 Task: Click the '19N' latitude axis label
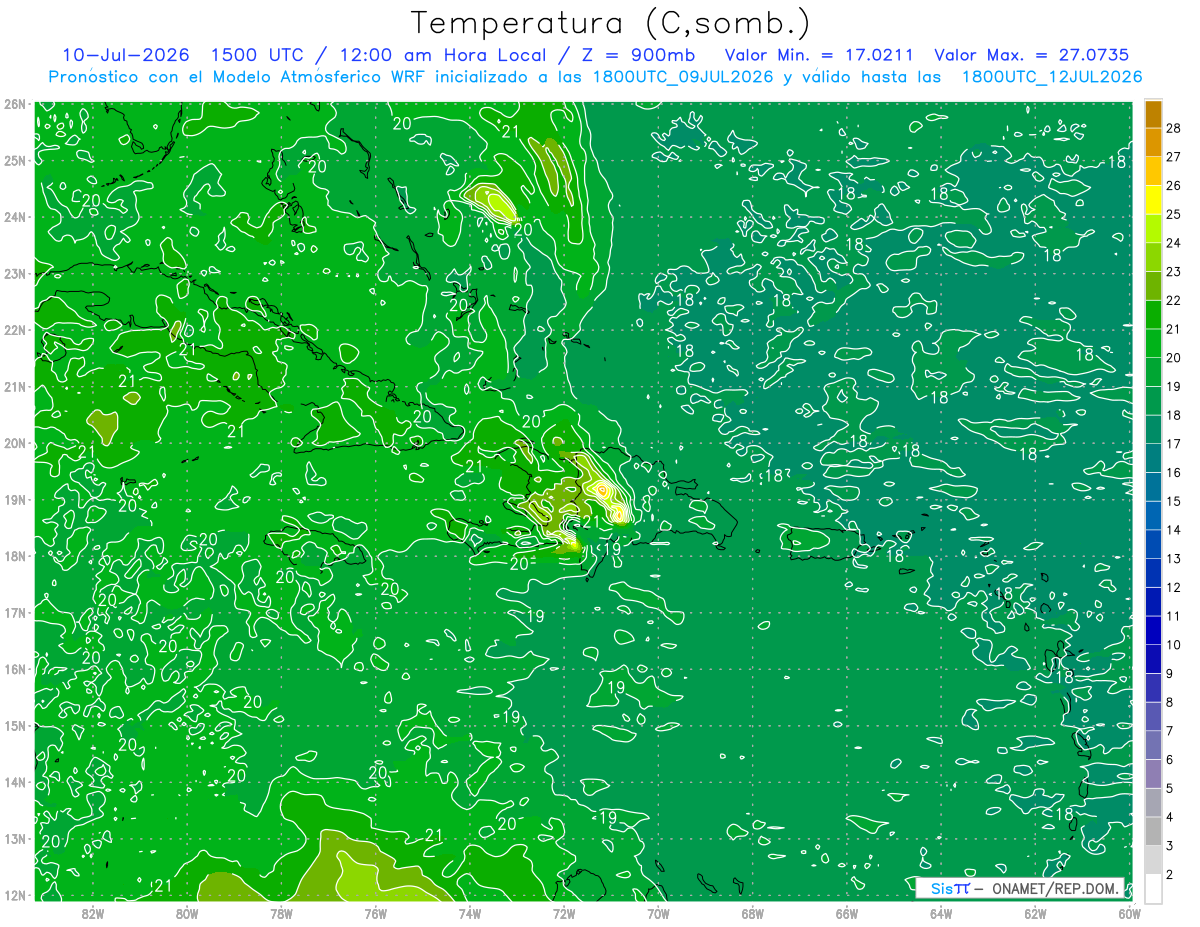pyautogui.click(x=14, y=499)
